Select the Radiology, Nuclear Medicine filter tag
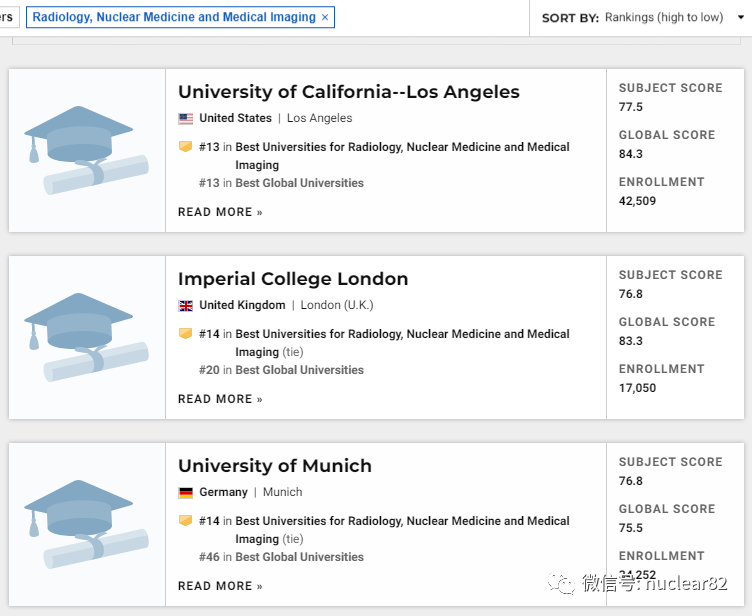The width and height of the screenshot is (752, 616). coord(173,18)
